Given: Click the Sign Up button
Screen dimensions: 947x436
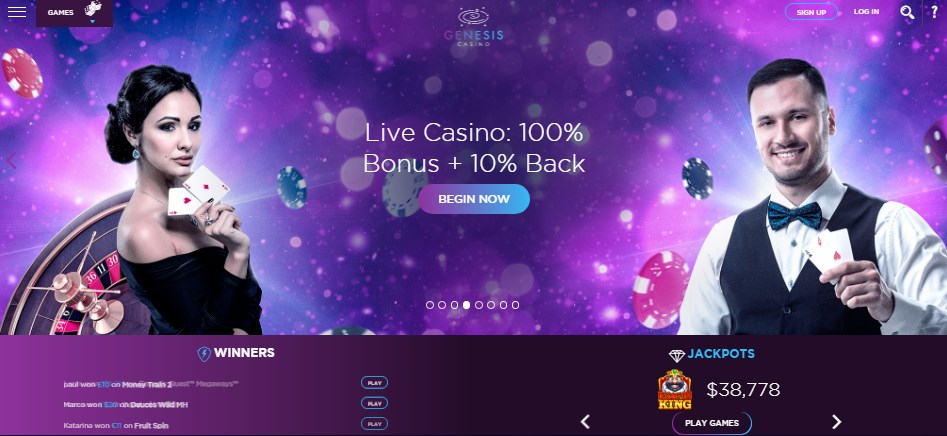Looking at the screenshot, I should [x=811, y=12].
